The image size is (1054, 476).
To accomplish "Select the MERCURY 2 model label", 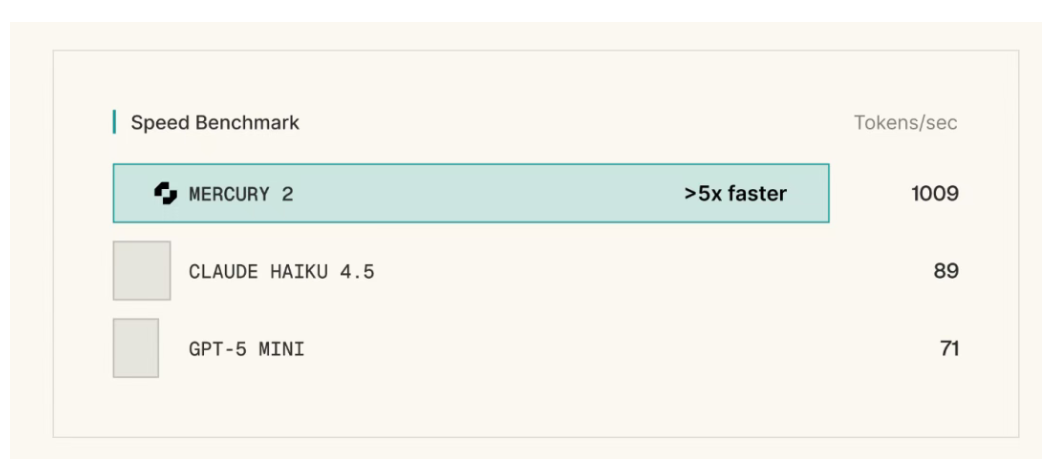I will [241, 194].
